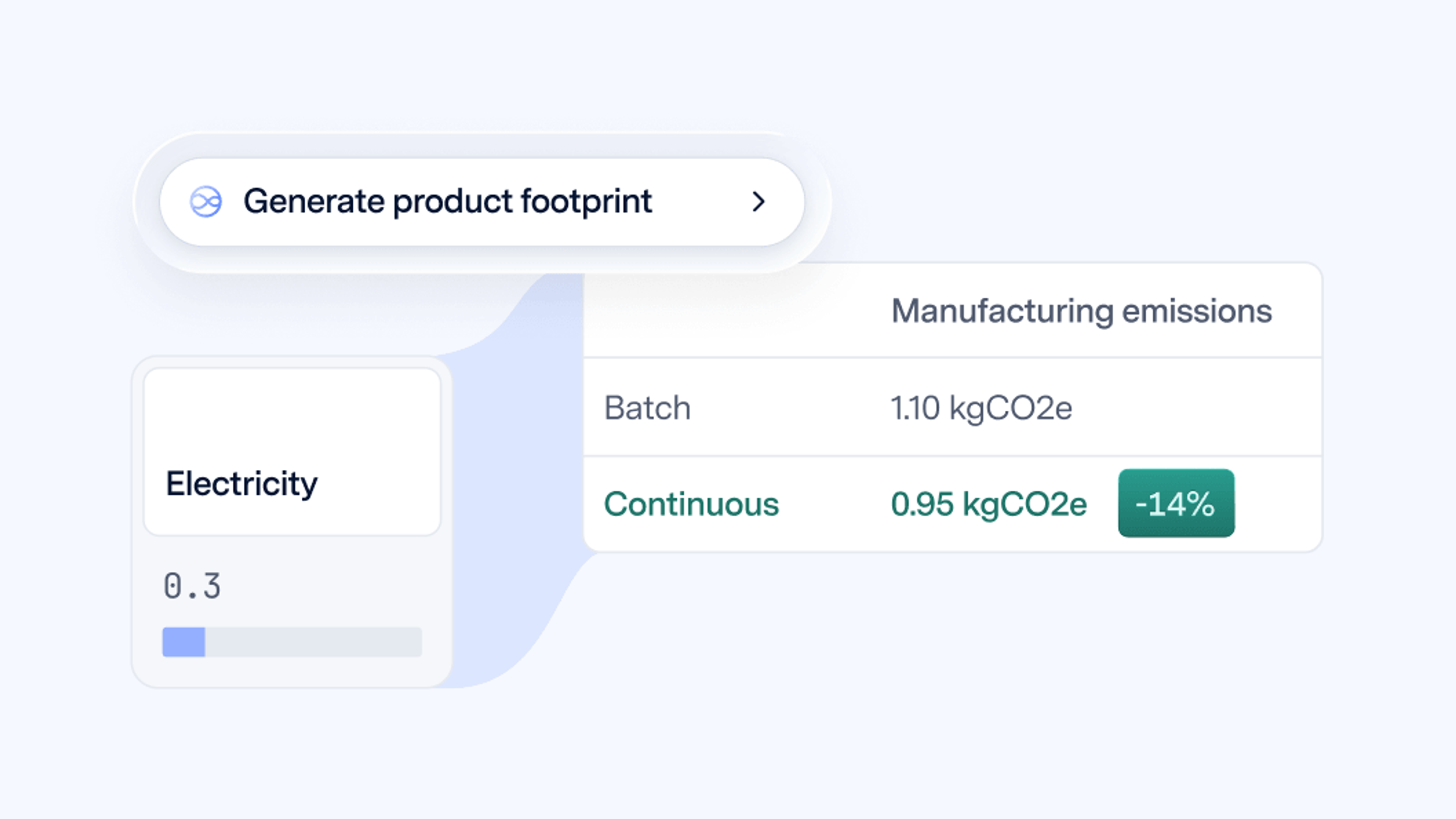Click the infinity logo icon in the pill
The image size is (1456, 819).
pos(206,201)
